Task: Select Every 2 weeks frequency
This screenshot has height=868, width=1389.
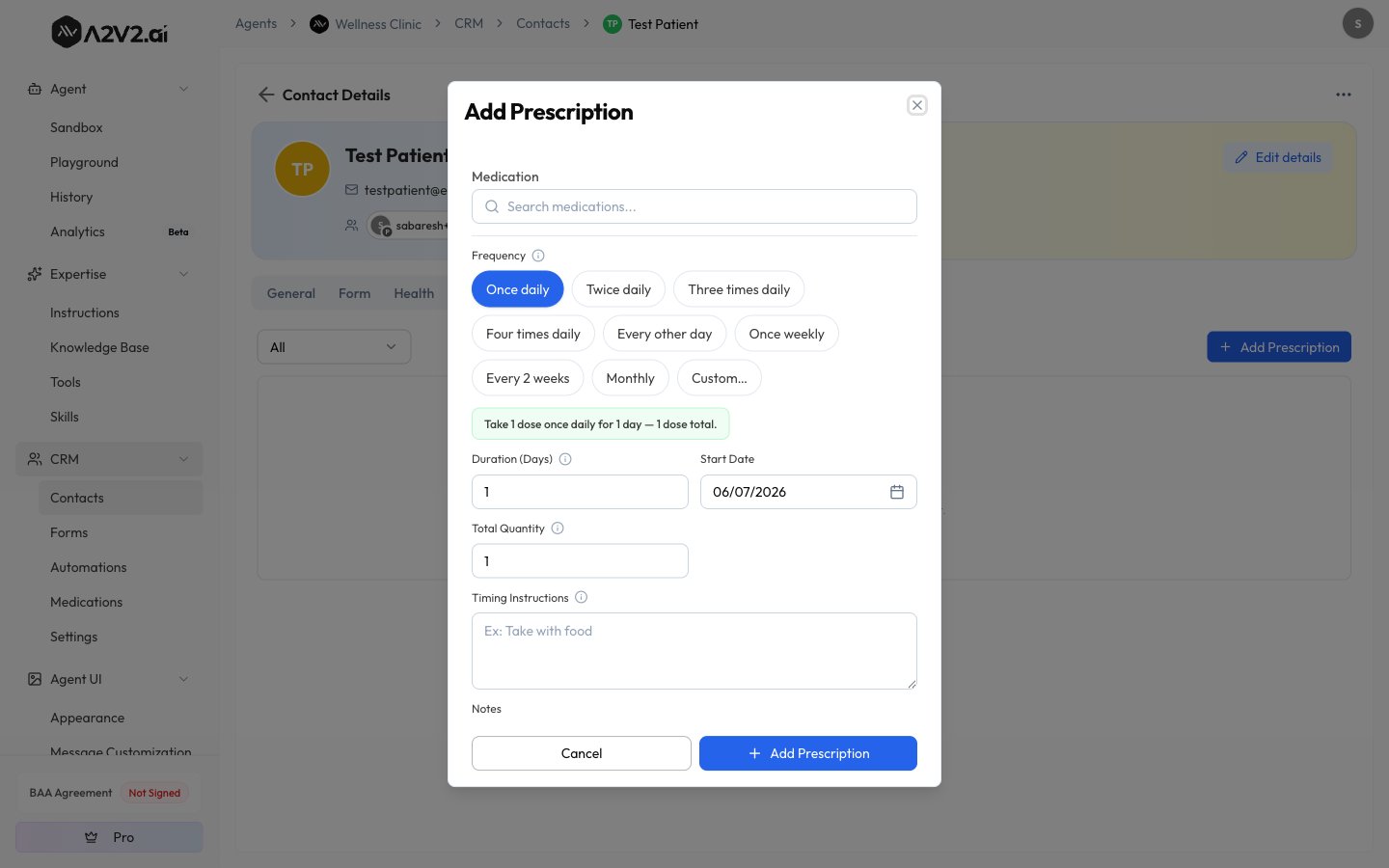Action: [528, 378]
